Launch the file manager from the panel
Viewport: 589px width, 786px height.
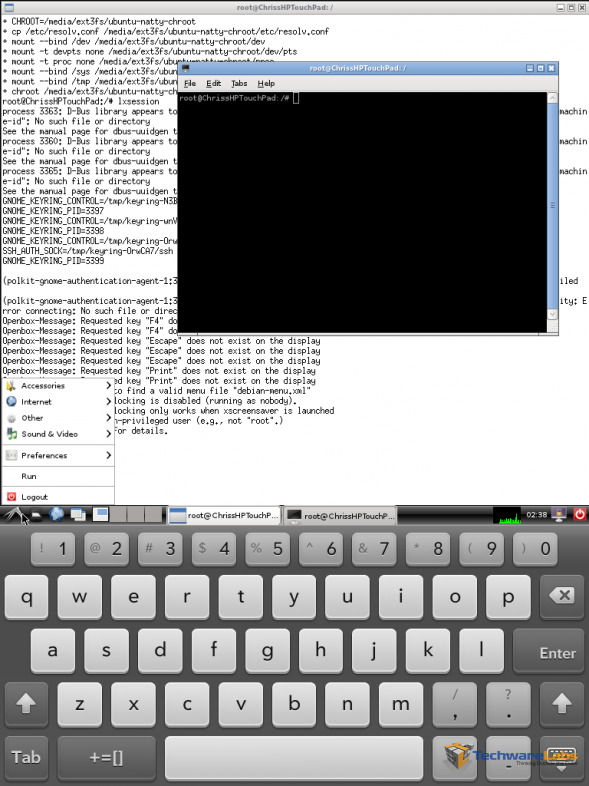click(37, 515)
